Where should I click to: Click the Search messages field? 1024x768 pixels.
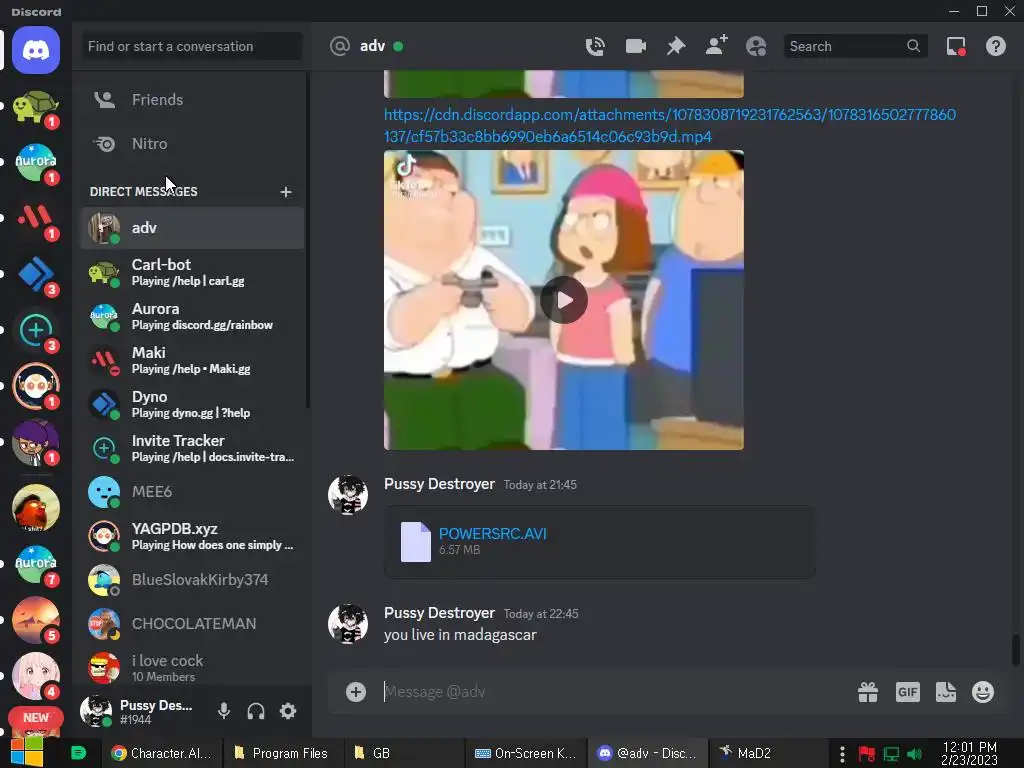(856, 46)
